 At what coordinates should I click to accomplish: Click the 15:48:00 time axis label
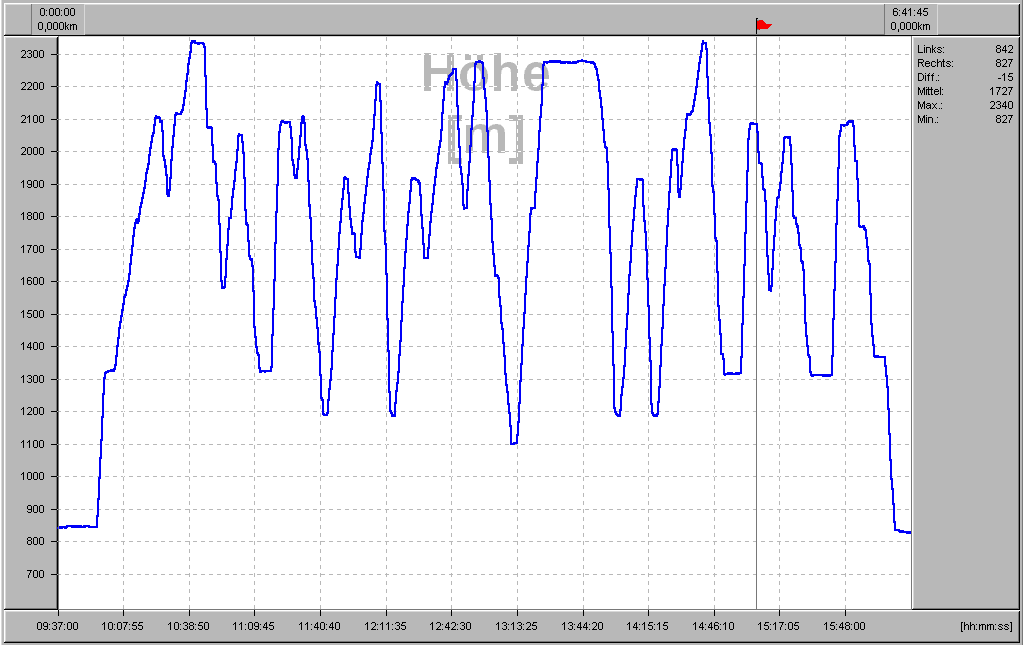coord(845,626)
